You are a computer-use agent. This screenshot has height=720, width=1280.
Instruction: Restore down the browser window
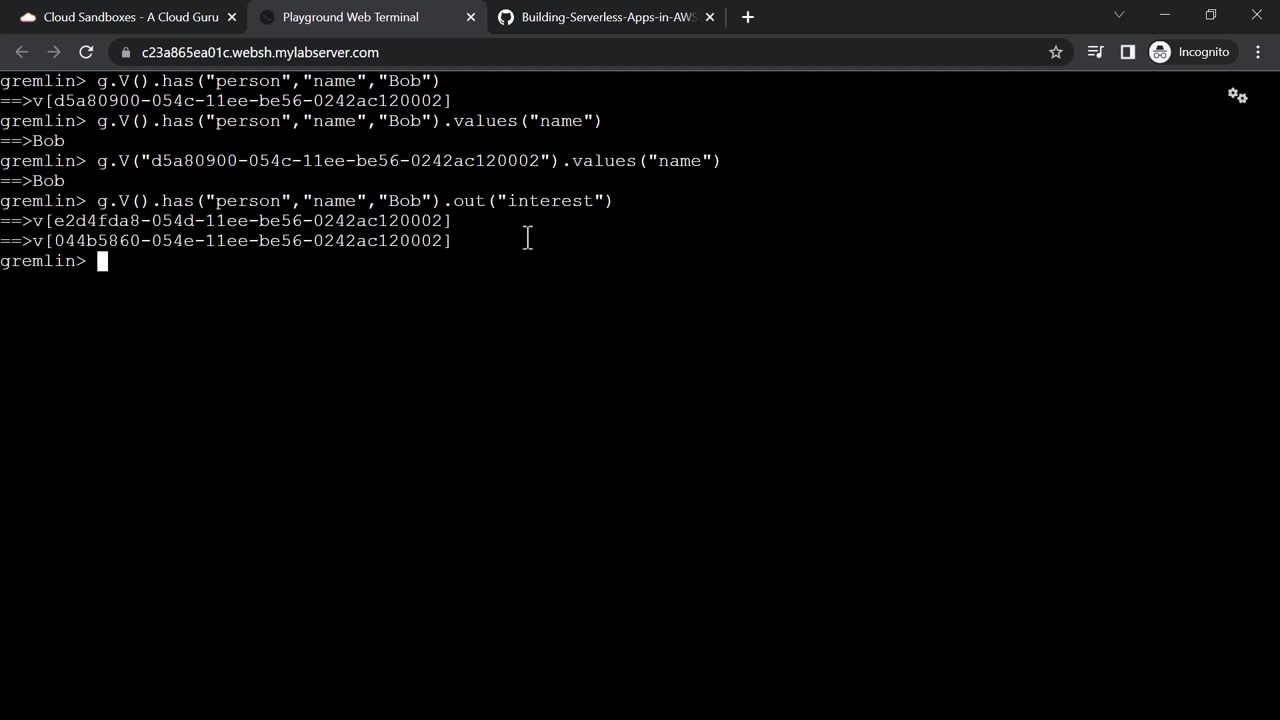coord(1211,15)
